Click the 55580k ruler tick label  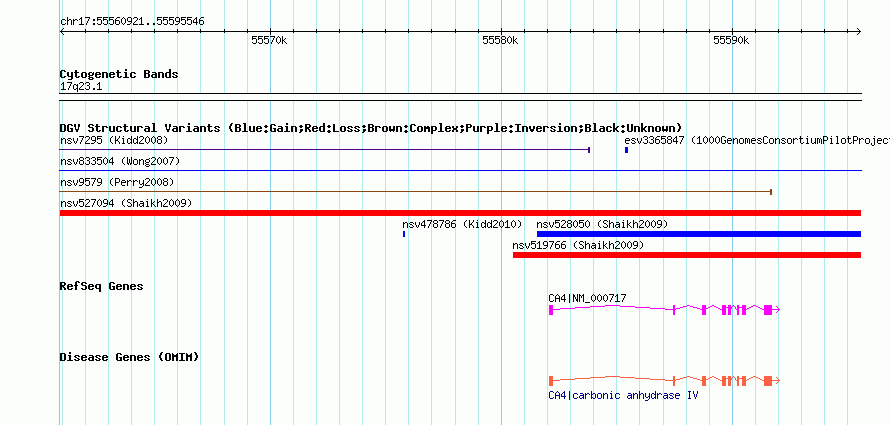[500, 40]
